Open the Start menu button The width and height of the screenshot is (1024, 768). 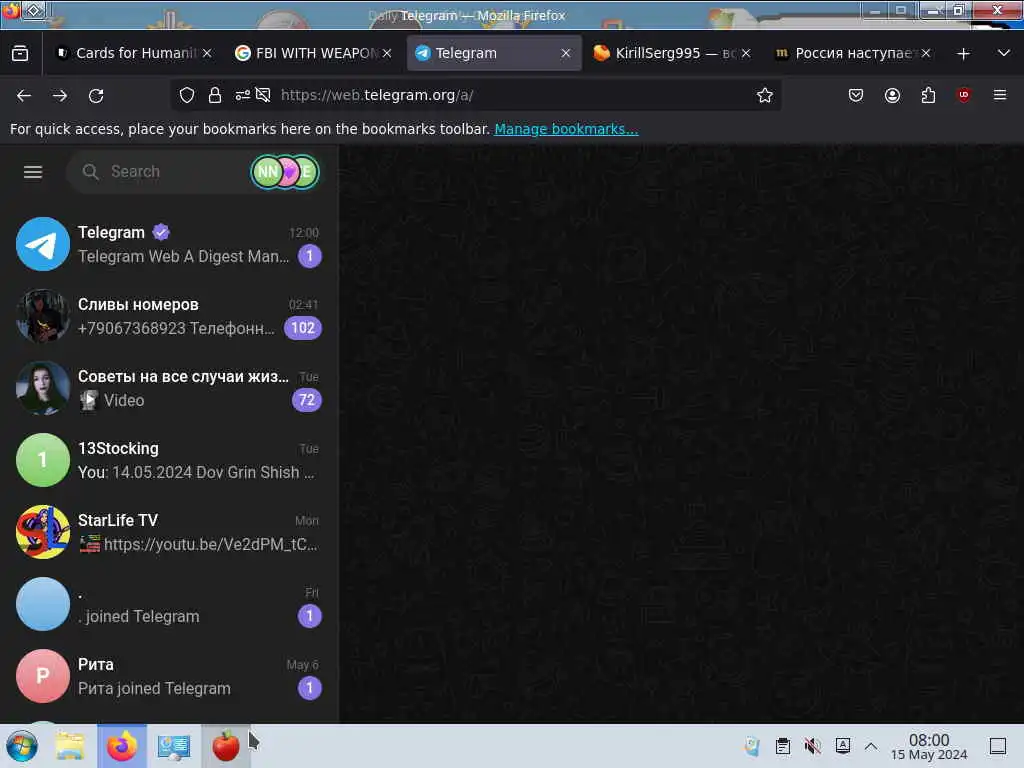tap(22, 746)
